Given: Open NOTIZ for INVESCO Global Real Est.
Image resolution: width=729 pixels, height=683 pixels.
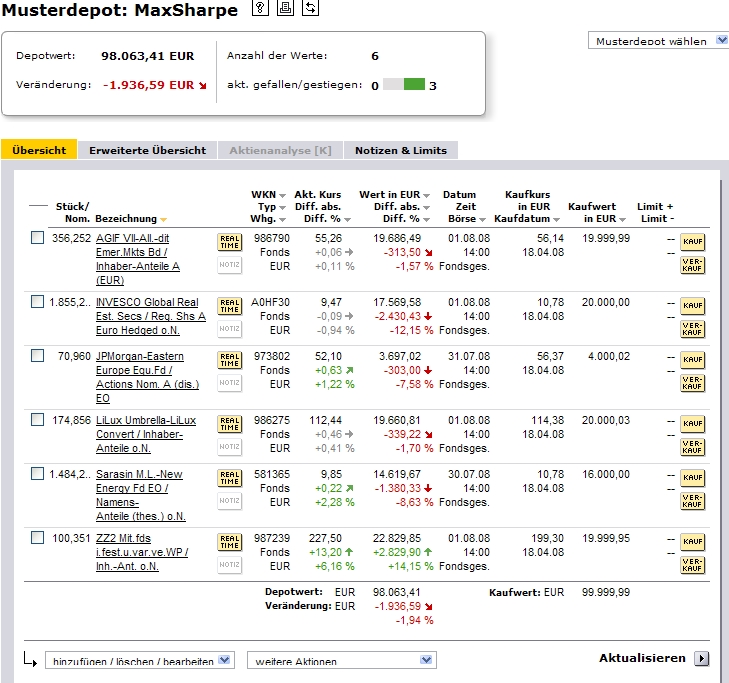Looking at the screenshot, I should 230,327.
